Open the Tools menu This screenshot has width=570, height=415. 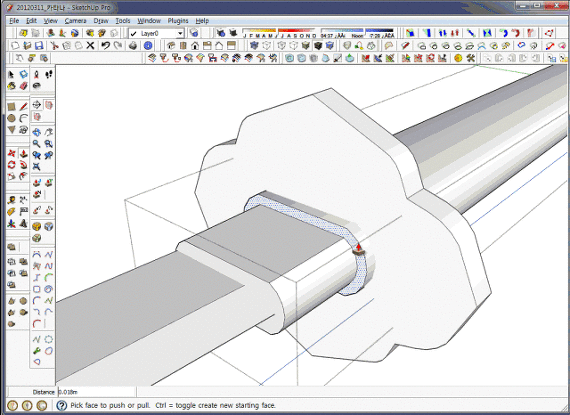click(123, 21)
